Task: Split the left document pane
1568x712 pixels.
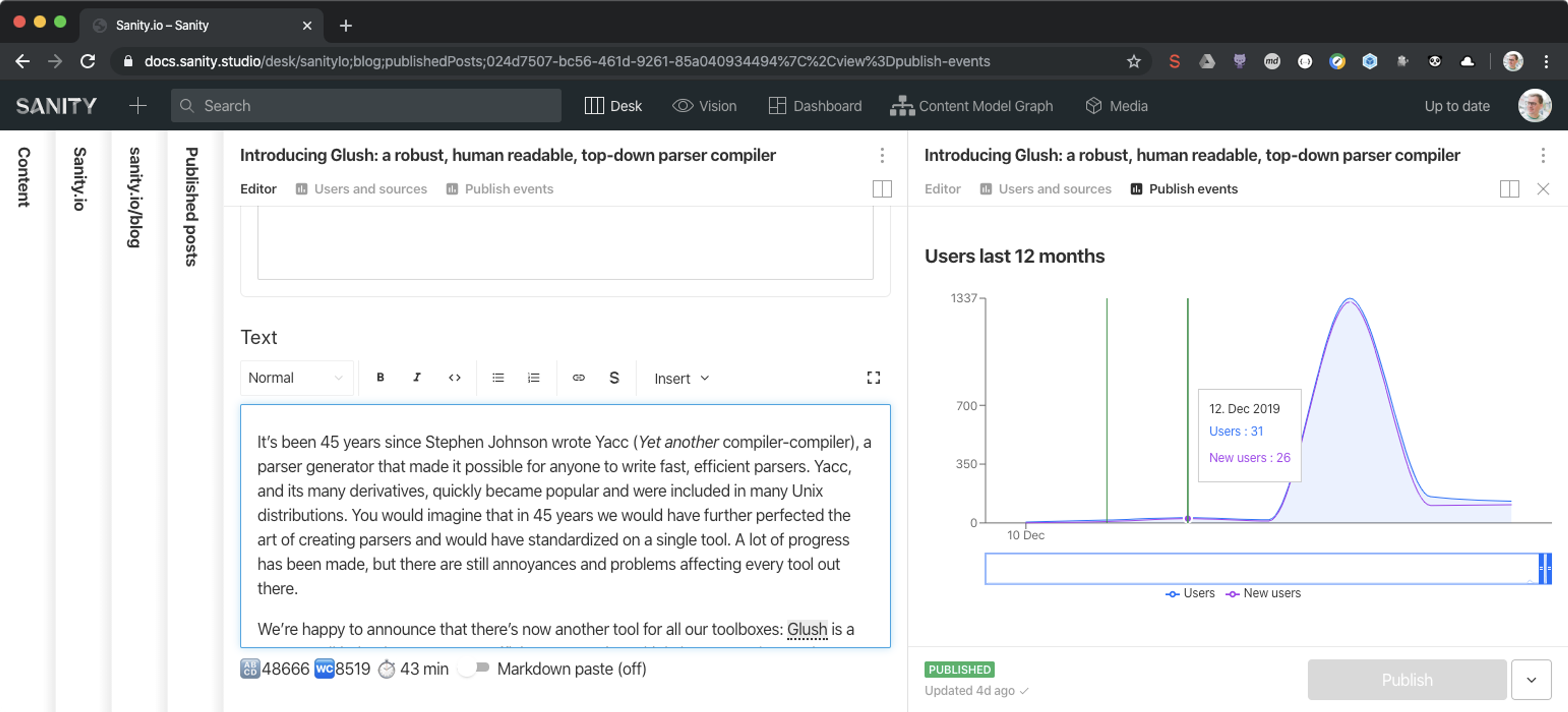Action: [x=882, y=189]
